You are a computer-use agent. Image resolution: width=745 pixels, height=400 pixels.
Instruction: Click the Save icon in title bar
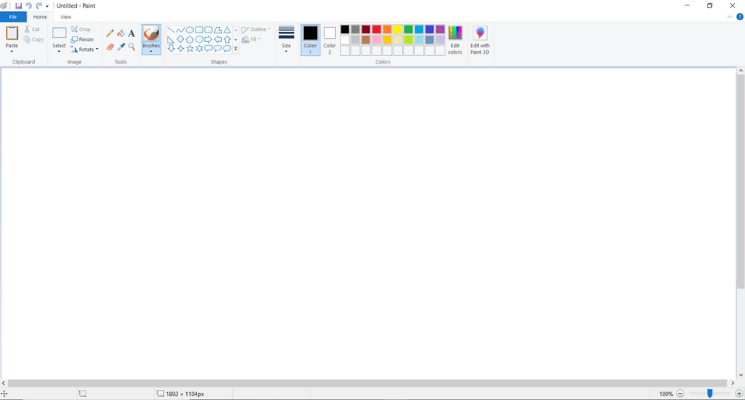(18, 6)
